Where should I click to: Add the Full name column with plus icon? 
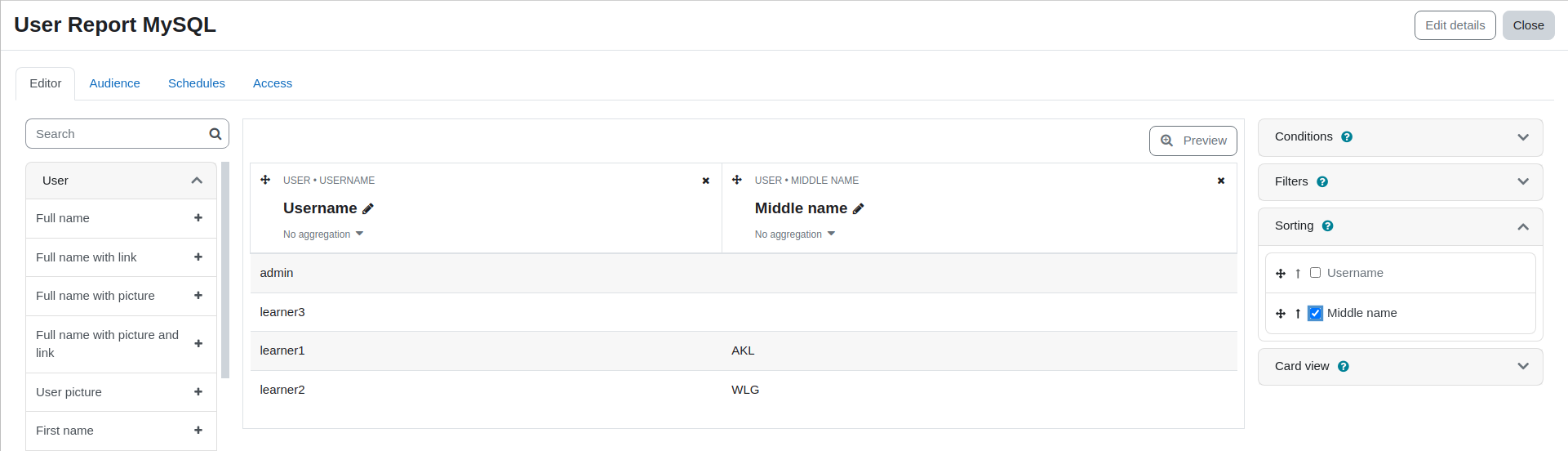pyautogui.click(x=198, y=217)
